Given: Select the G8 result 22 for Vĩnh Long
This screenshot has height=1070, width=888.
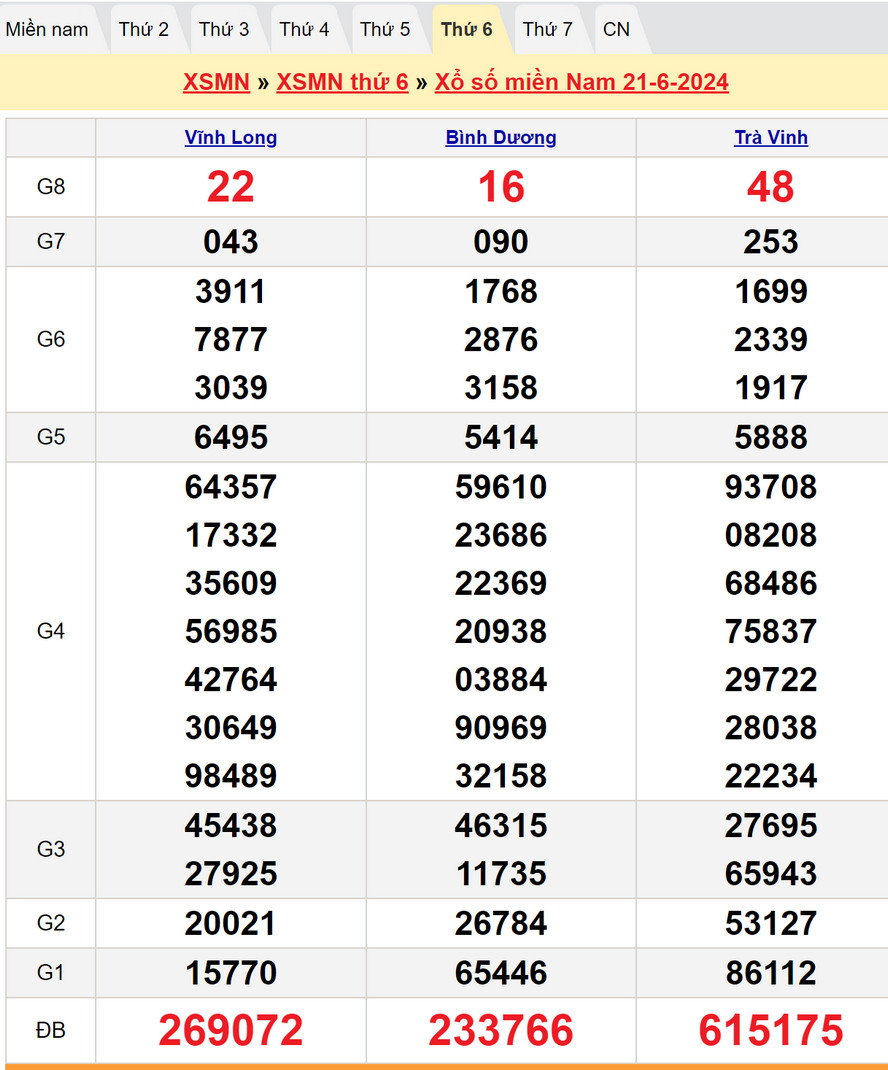Looking at the screenshot, I should 231,187.
